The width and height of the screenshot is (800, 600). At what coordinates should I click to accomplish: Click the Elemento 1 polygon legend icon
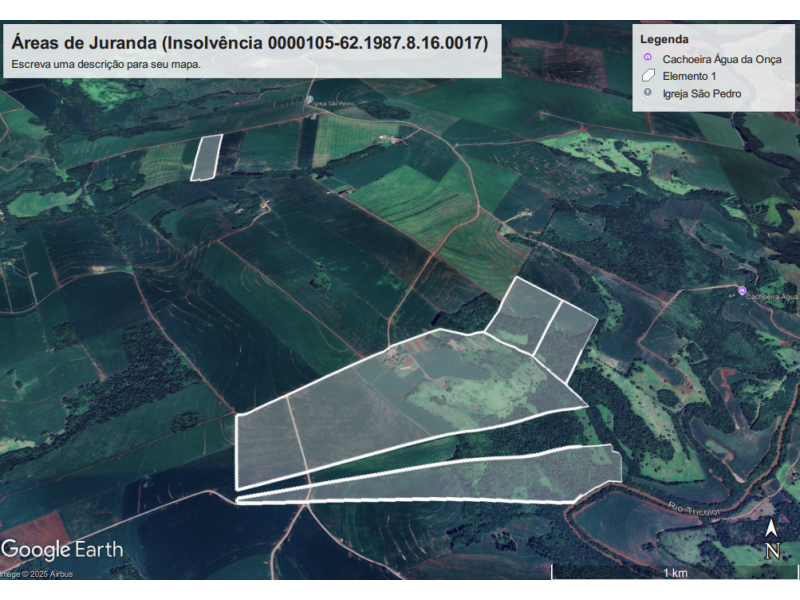tap(648, 76)
